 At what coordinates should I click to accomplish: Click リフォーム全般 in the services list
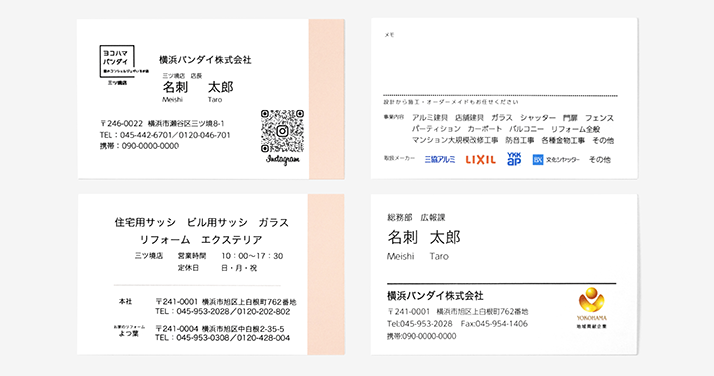[576, 129]
